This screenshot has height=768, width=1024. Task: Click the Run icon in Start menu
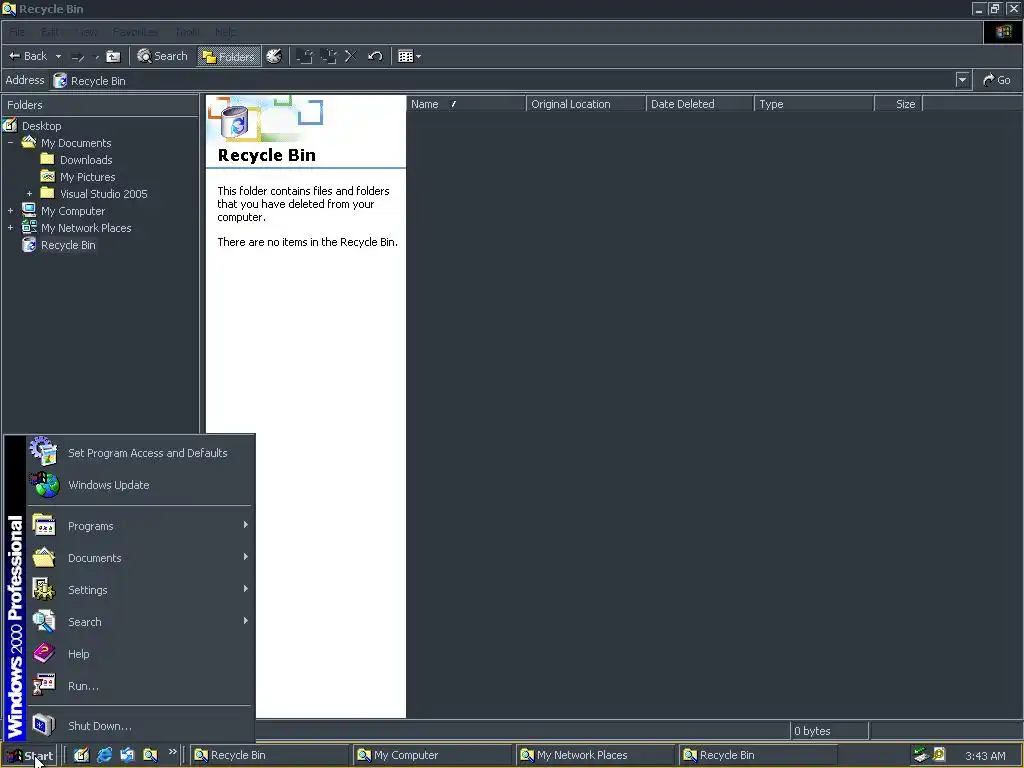click(44, 685)
